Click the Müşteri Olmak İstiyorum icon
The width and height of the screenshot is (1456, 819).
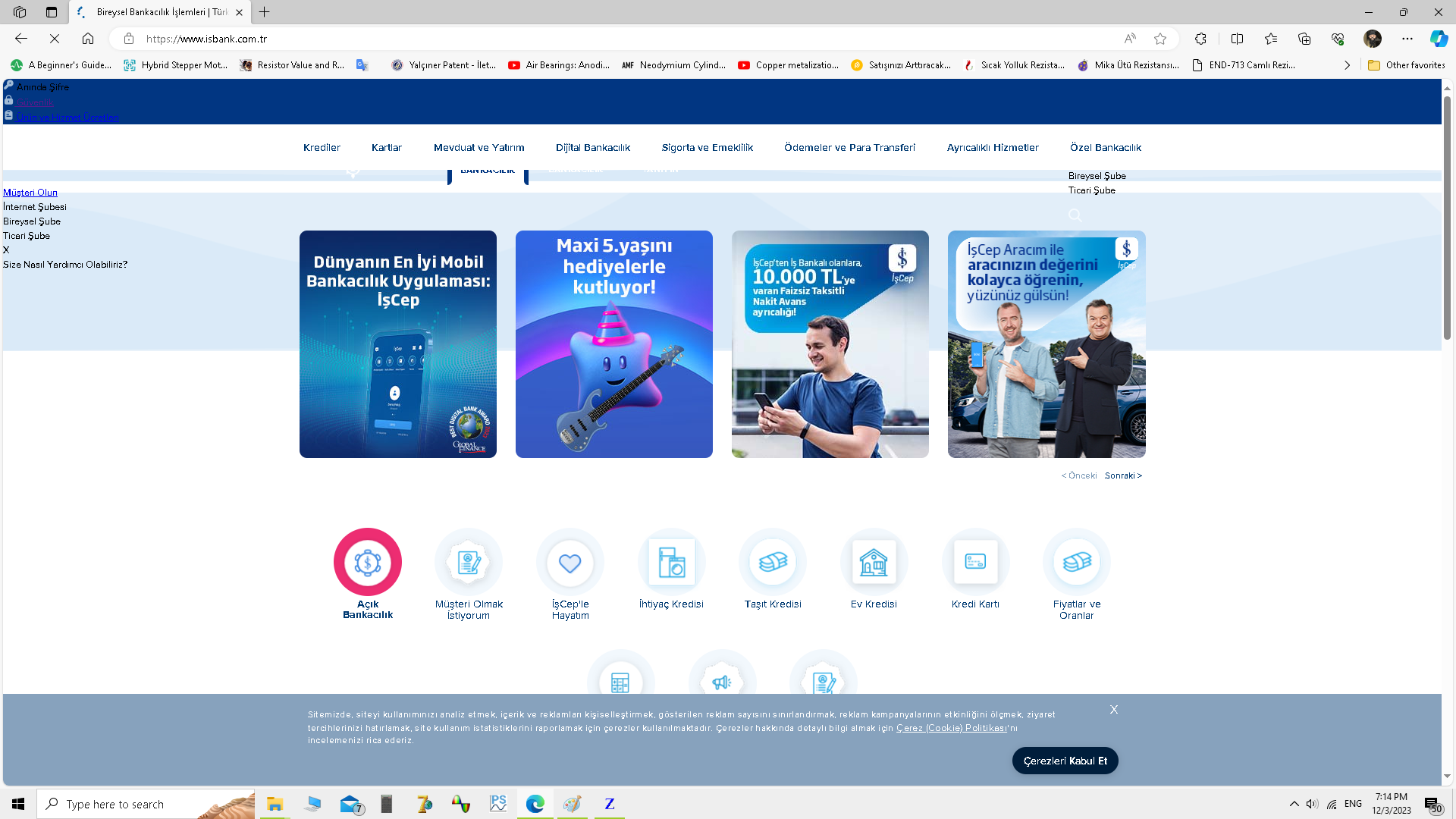(469, 562)
